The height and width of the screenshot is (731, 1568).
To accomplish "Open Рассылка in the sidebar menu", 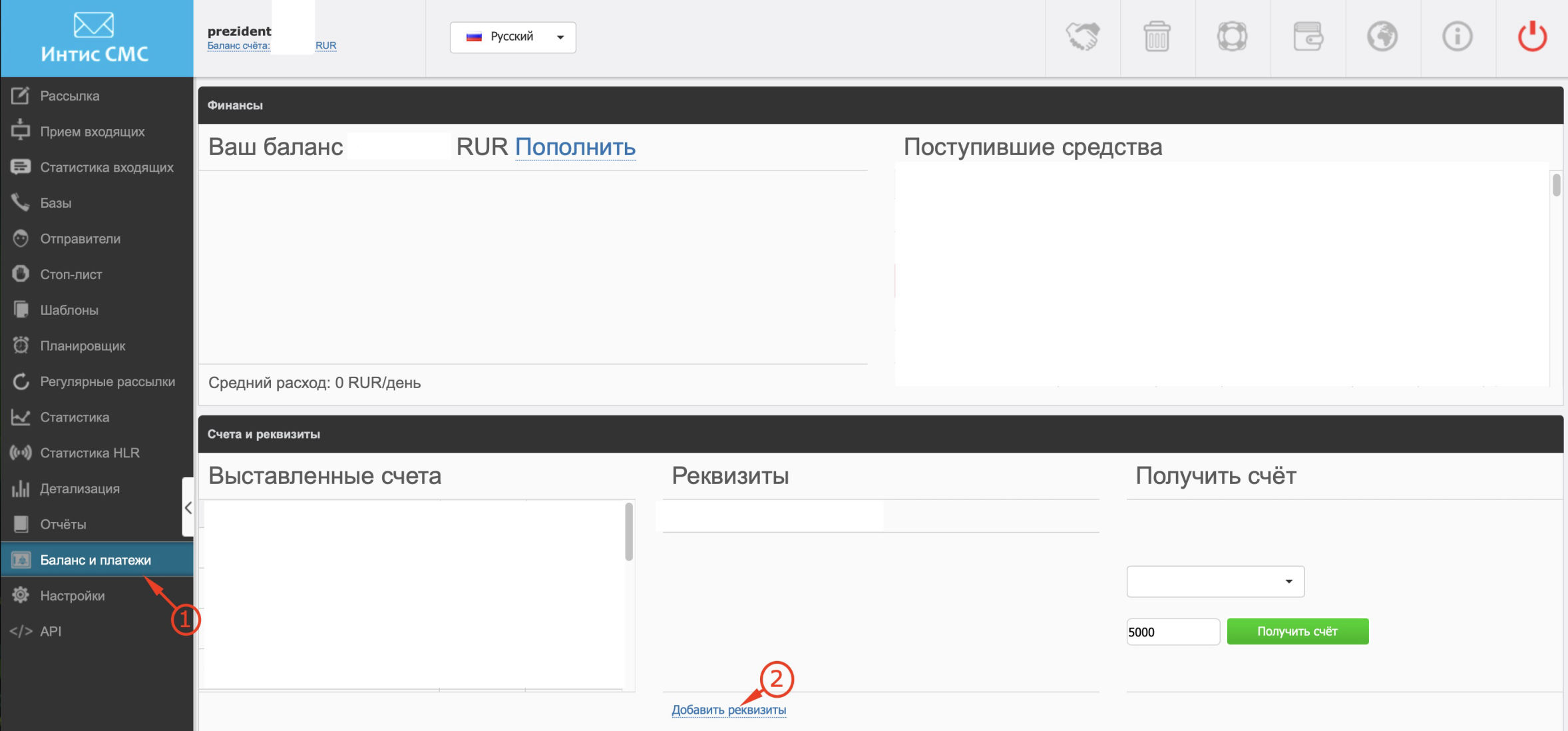I will [x=70, y=96].
